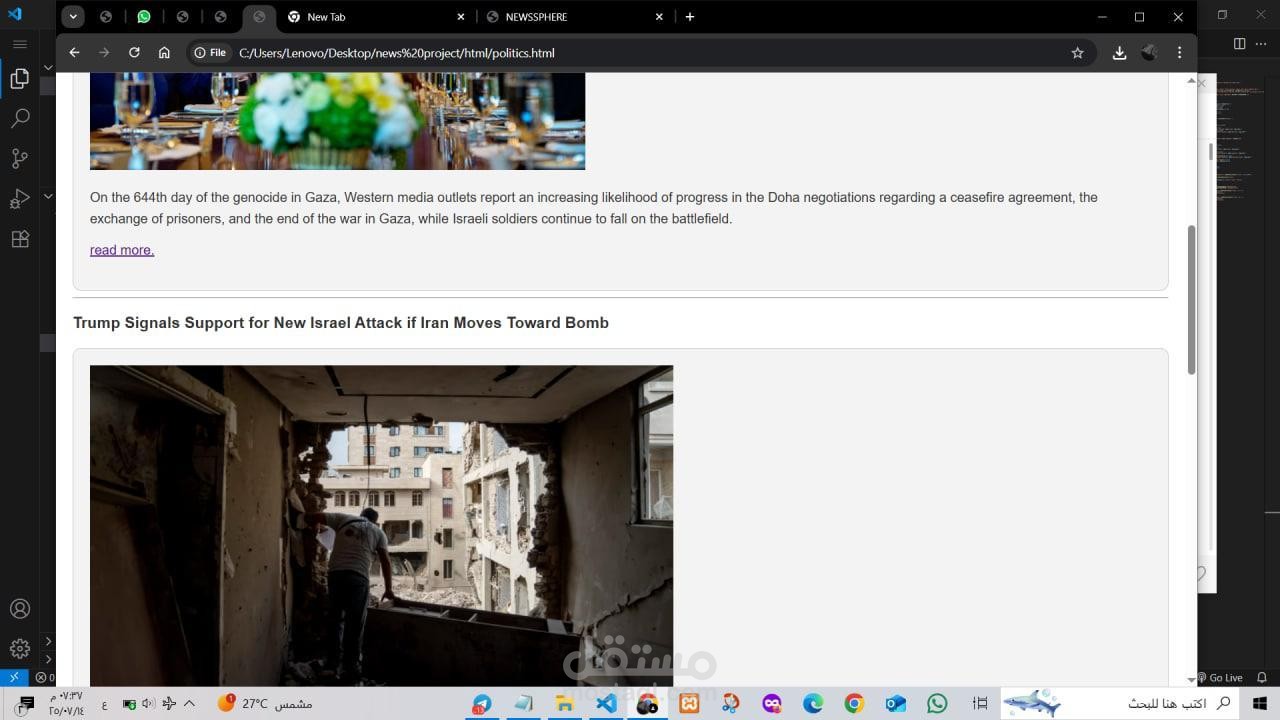Open Task View on the taskbar
This screenshot has height=720, width=1280.
point(980,704)
